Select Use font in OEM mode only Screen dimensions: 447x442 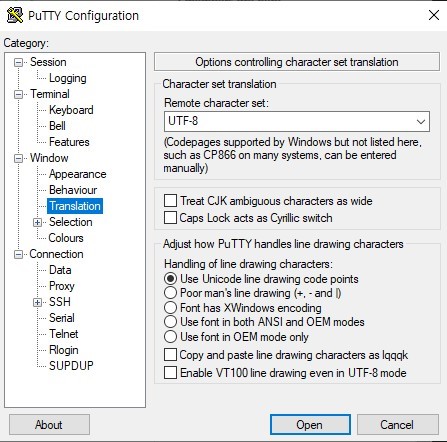point(170,336)
